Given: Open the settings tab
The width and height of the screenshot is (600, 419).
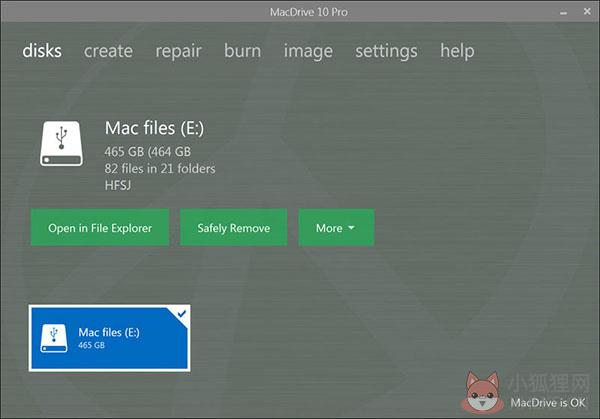Looking at the screenshot, I should click(386, 52).
